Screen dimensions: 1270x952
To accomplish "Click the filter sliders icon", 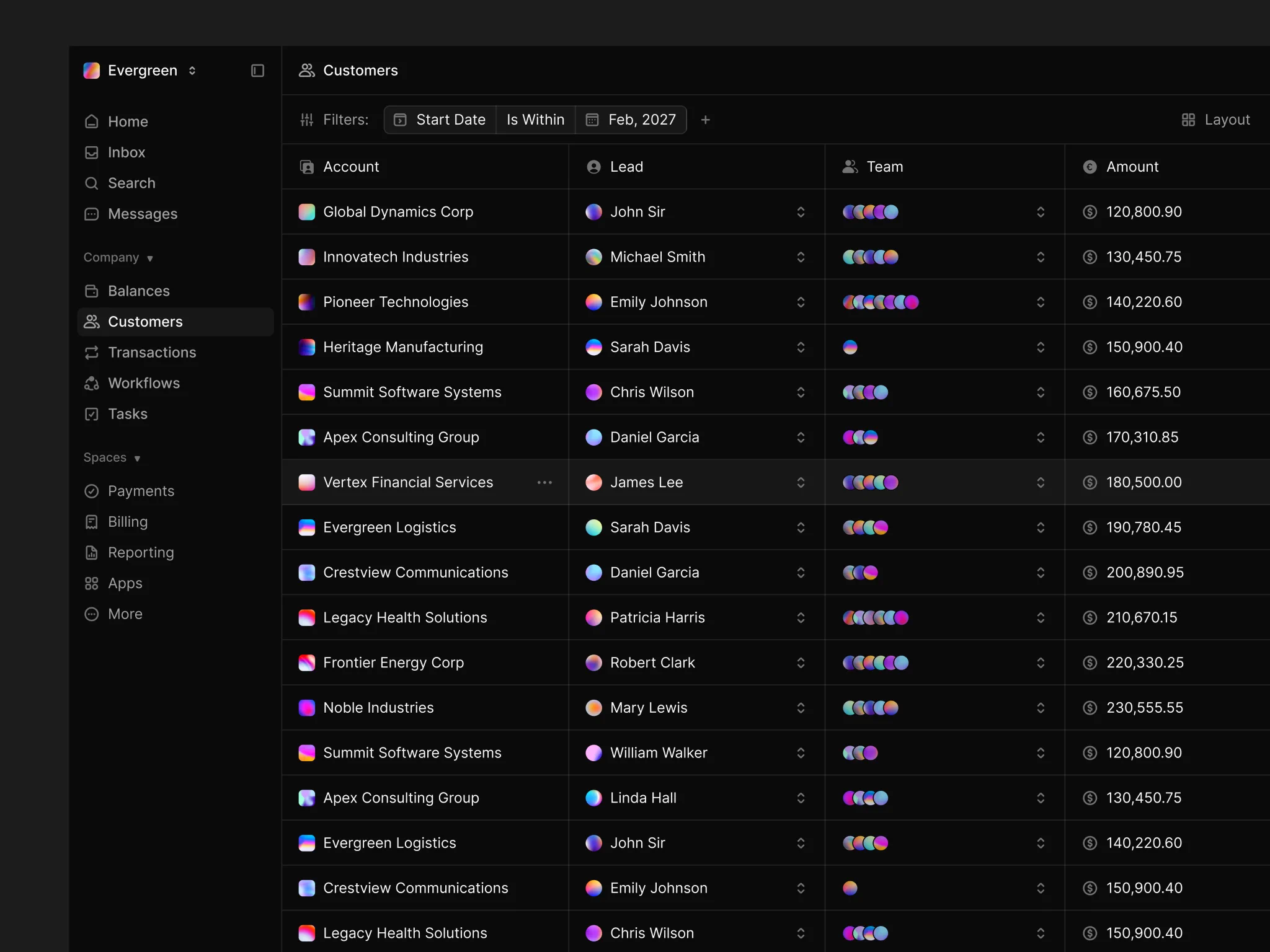I will tap(307, 120).
